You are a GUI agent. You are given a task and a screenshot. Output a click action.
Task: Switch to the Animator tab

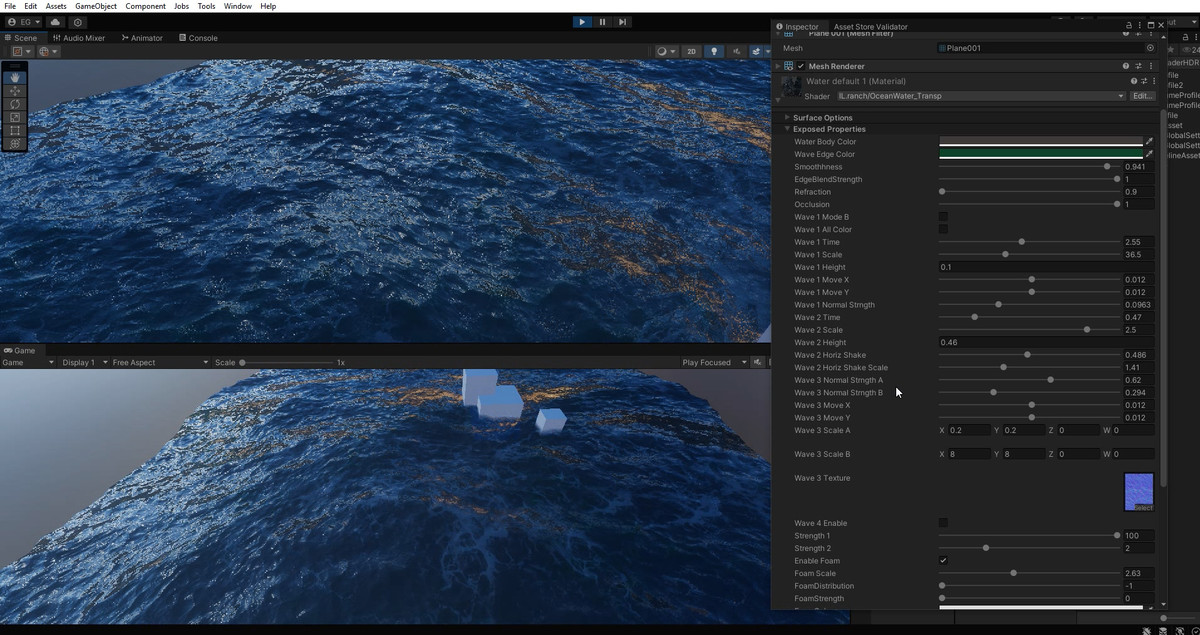(141, 38)
